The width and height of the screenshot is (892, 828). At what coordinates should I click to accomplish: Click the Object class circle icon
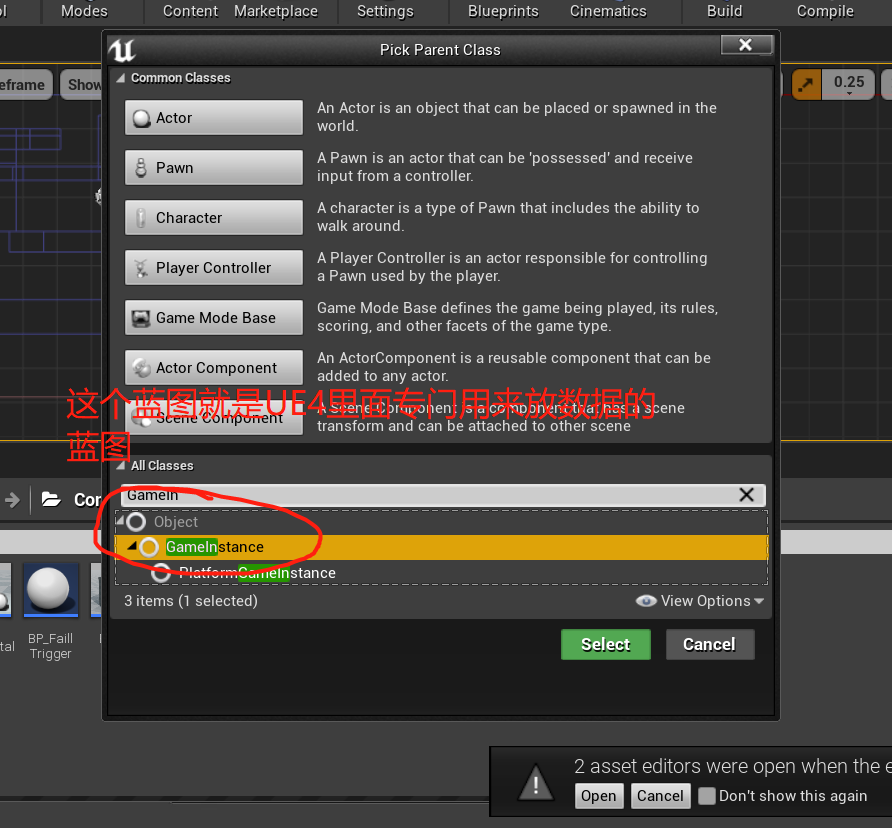(136, 522)
